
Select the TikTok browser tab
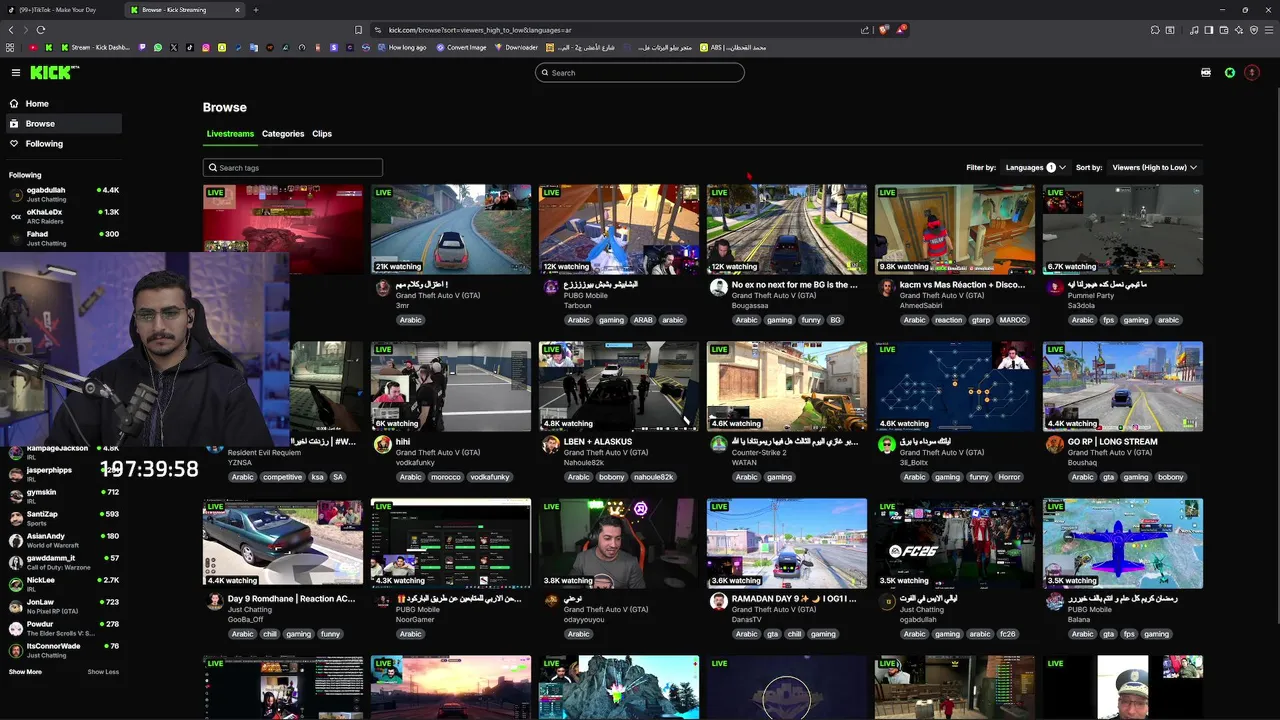click(x=60, y=10)
